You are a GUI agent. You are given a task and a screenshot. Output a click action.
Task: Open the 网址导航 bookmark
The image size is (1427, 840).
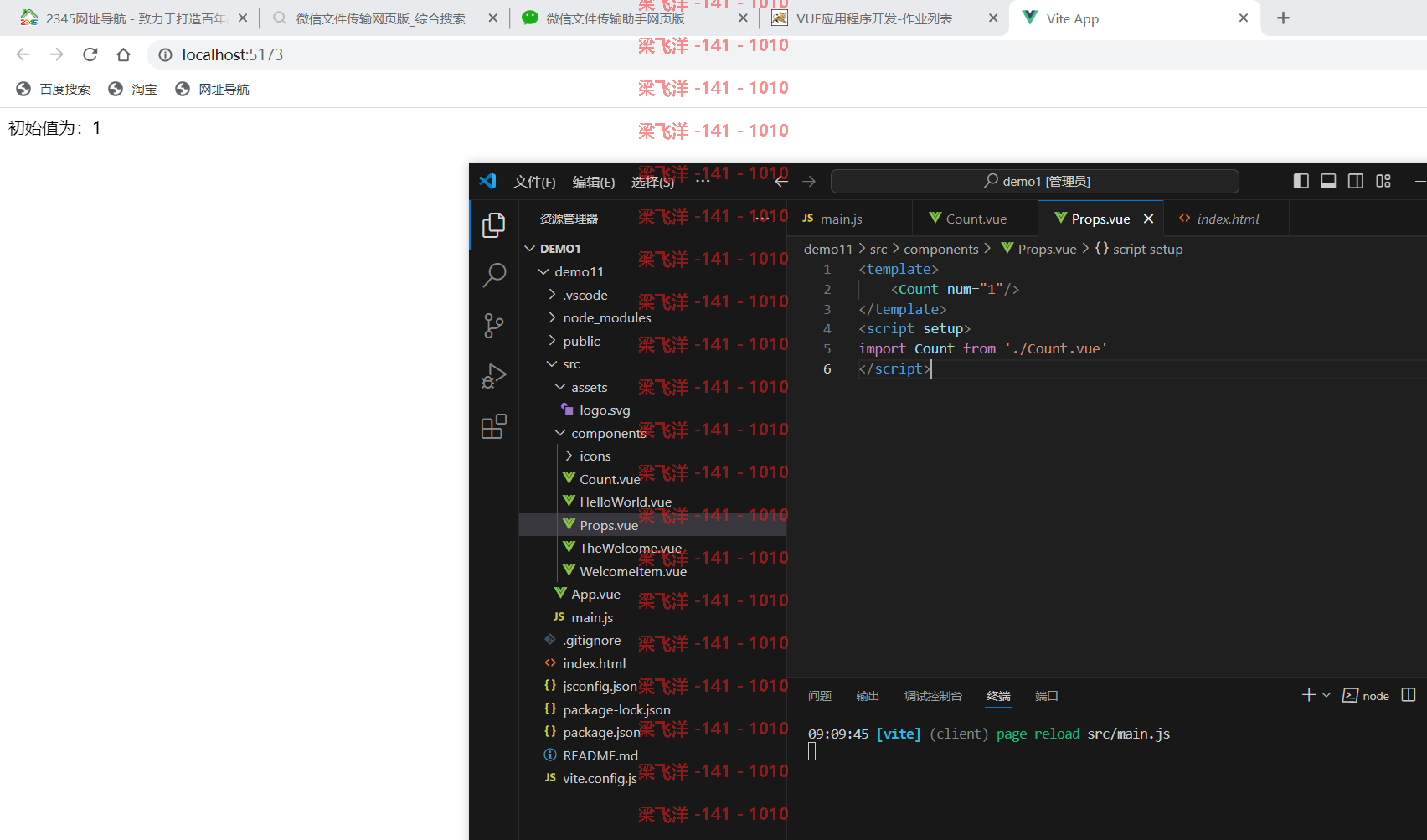(212, 89)
